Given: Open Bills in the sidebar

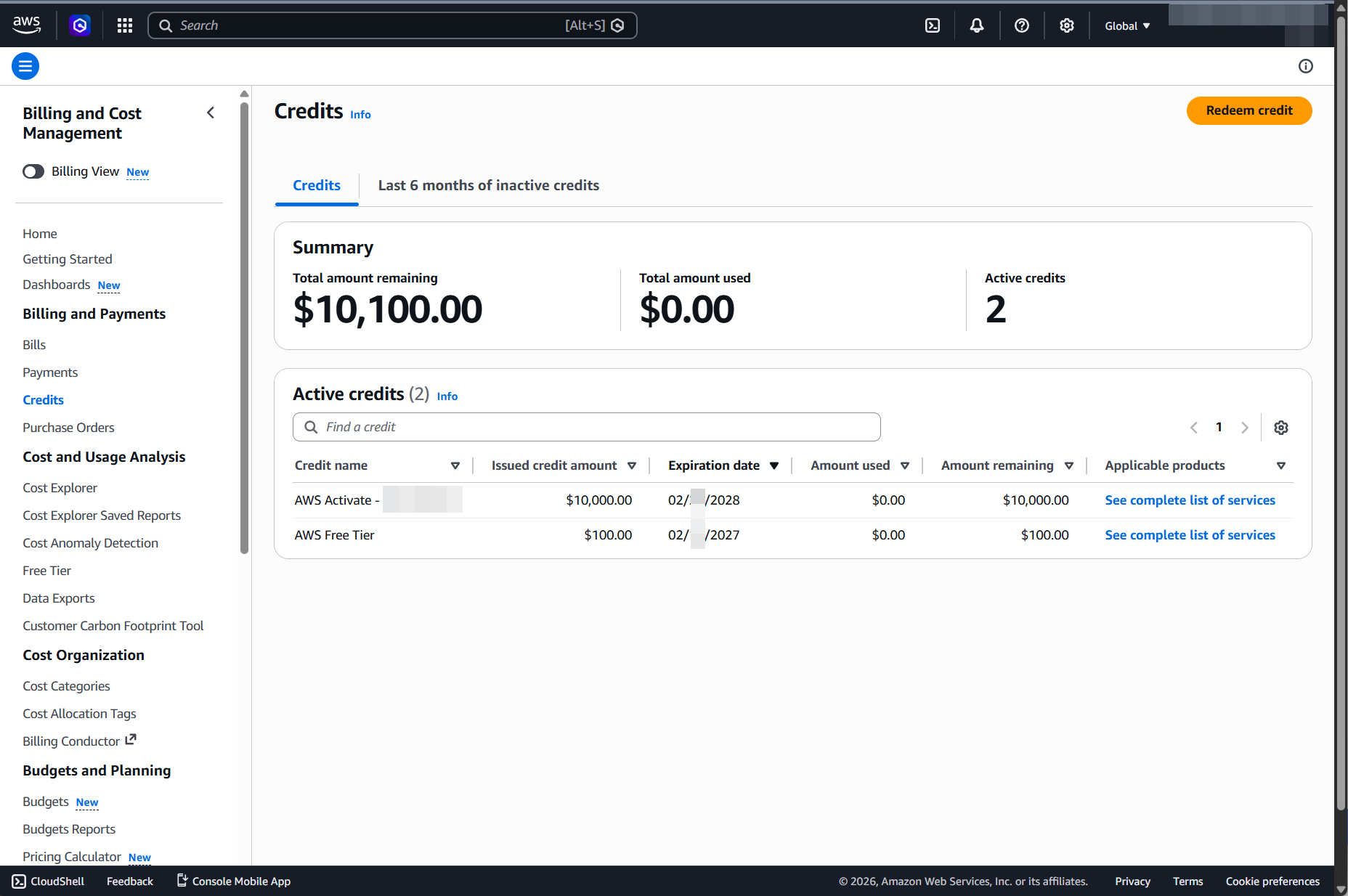Looking at the screenshot, I should (34, 345).
